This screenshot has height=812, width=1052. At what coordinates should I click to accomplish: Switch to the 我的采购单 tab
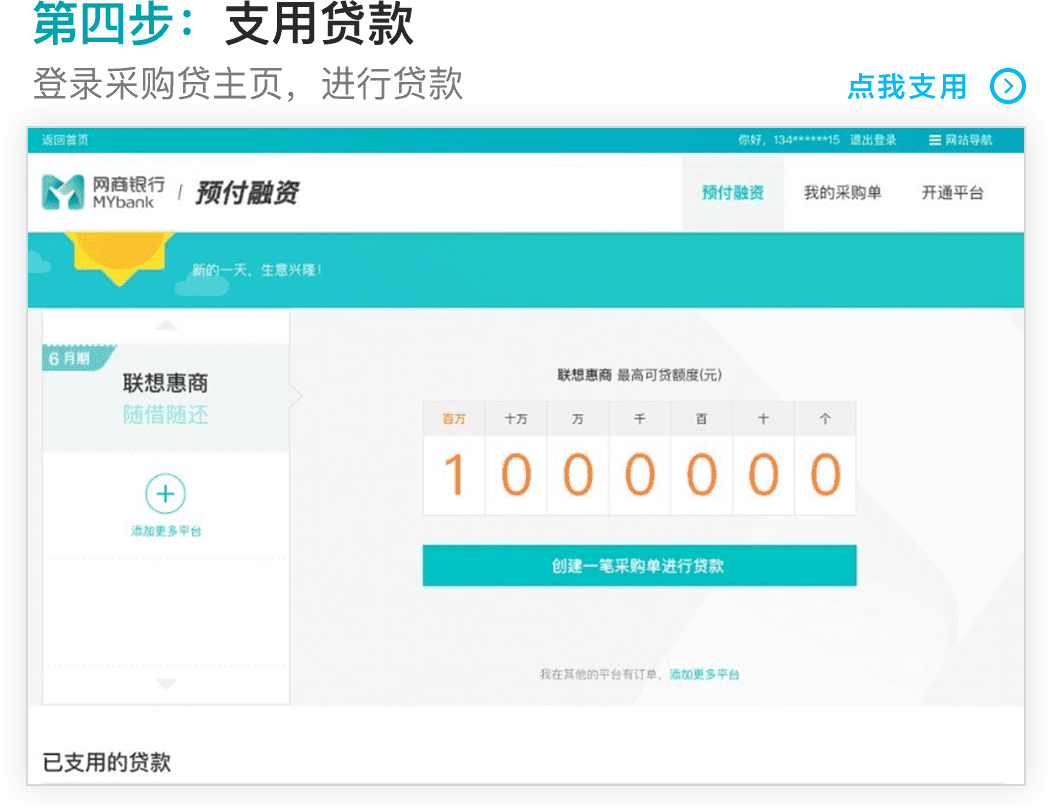pyautogui.click(x=843, y=193)
